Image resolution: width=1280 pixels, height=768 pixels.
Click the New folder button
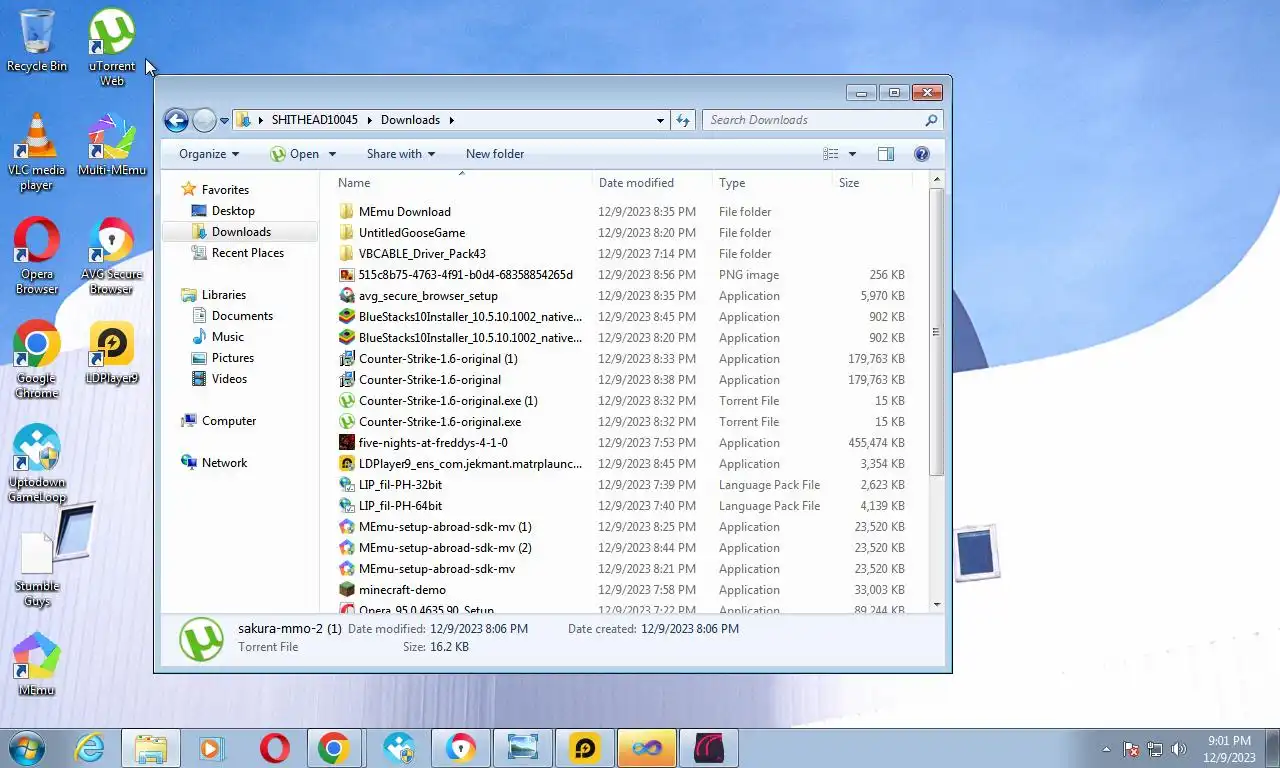coord(495,154)
